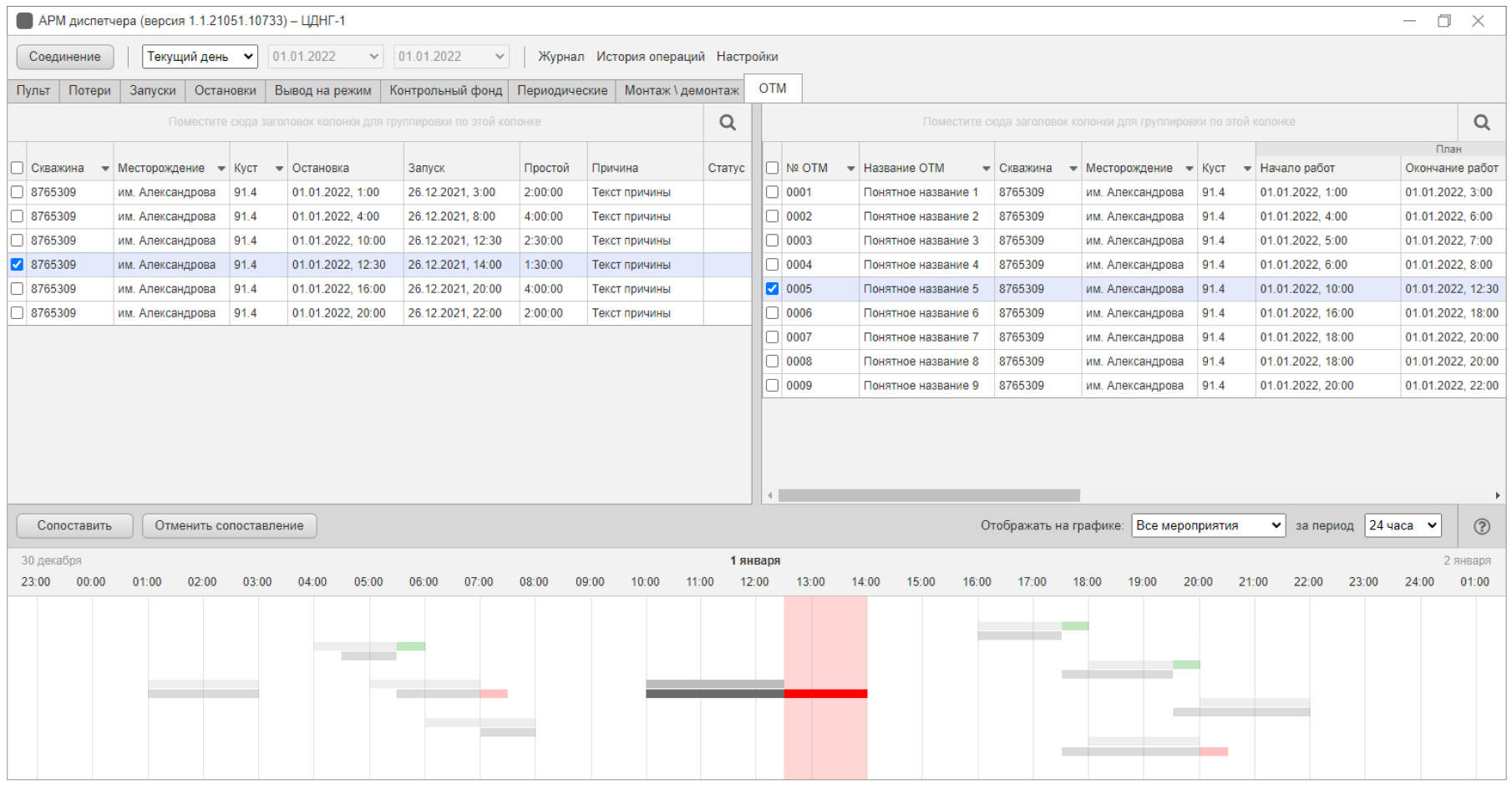The image size is (1512, 790).
Task: Click the app icon in title bar
Action: (25, 21)
